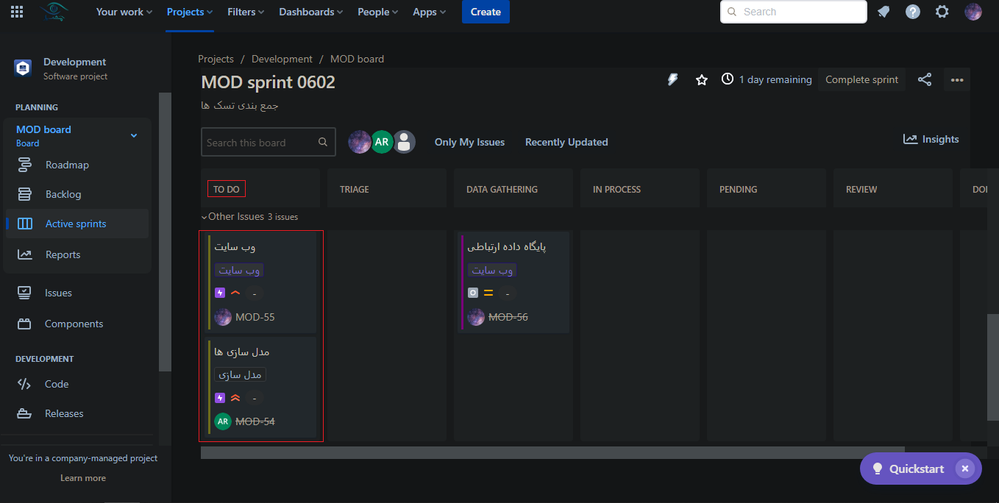
Task: Select Active sprints in sidebar
Action: pyautogui.click(x=77, y=224)
